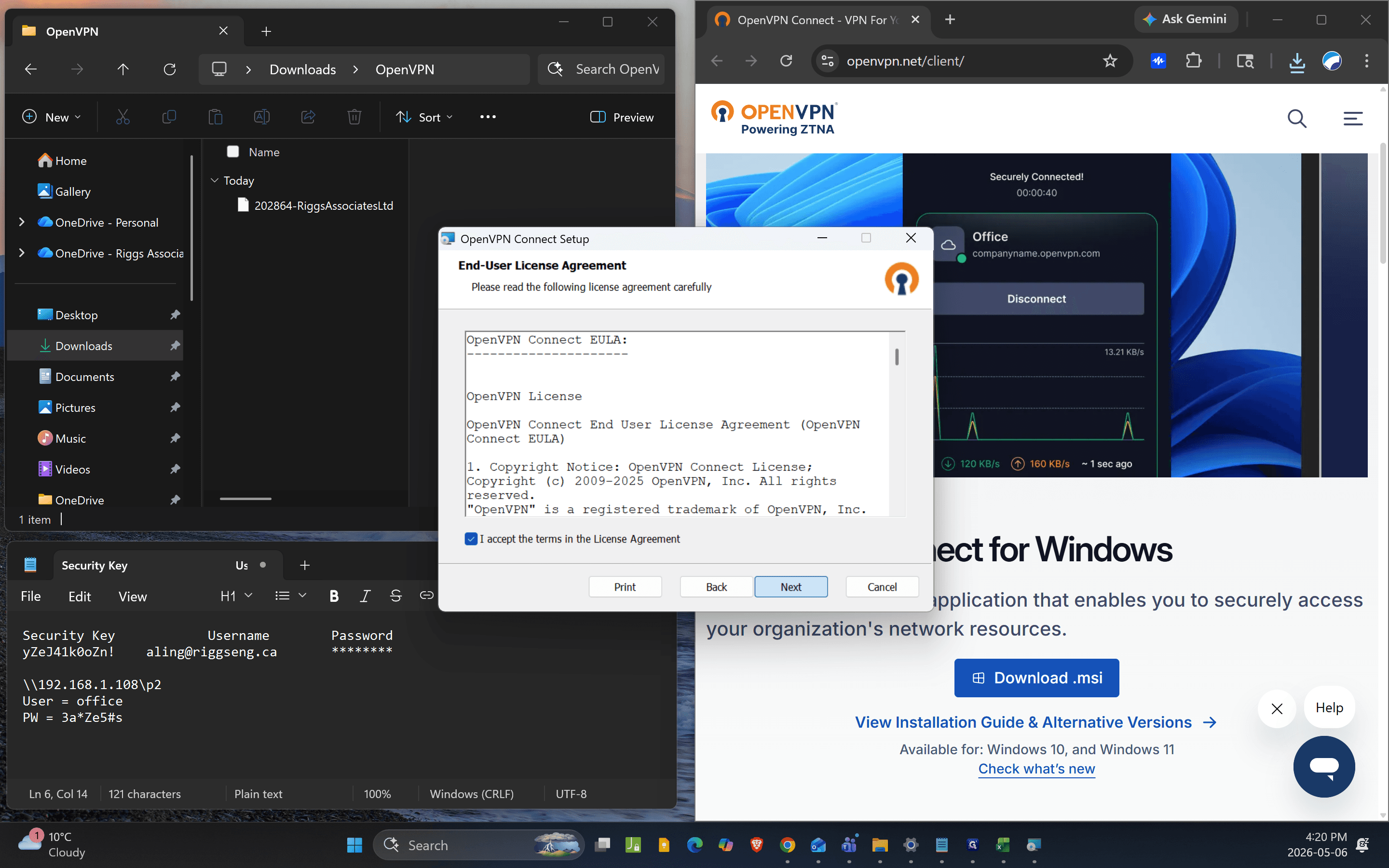Open the list style dropdown in Notepad
Image resolution: width=1389 pixels, height=868 pixels.
point(290,597)
